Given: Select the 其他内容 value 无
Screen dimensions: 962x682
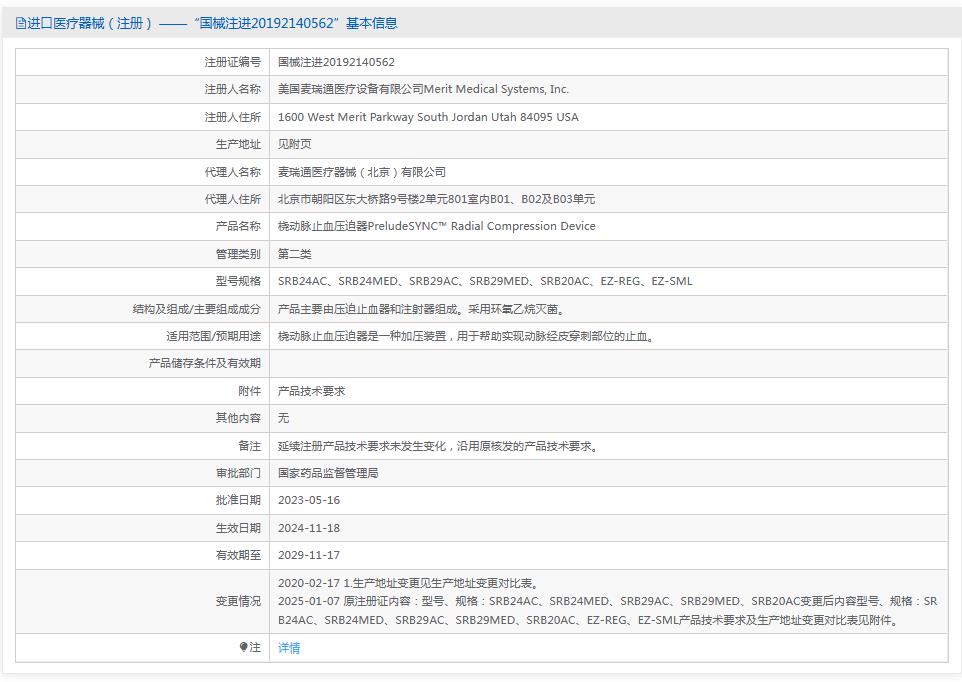Looking at the screenshot, I should (280, 418).
